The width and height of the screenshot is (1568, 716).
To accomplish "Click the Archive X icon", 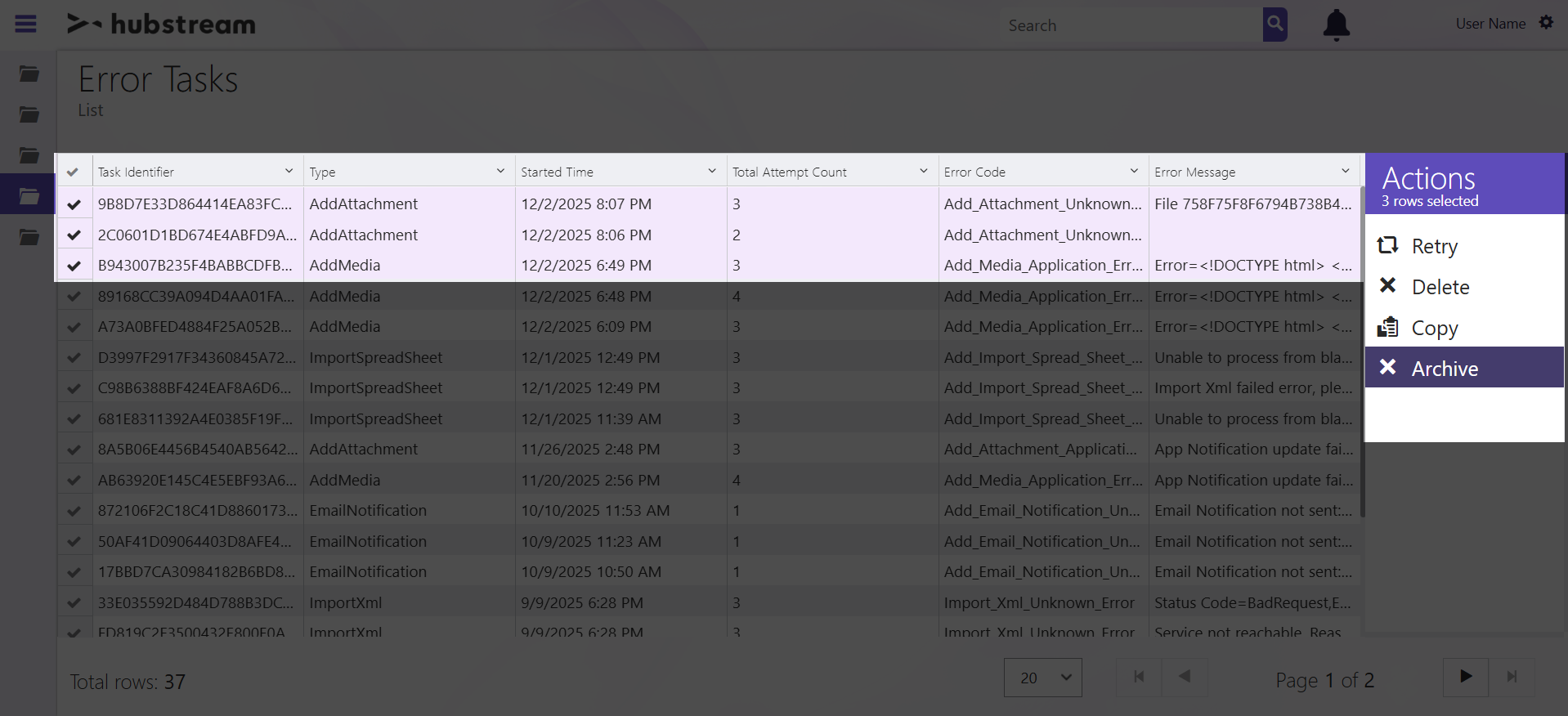I will pyautogui.click(x=1388, y=367).
